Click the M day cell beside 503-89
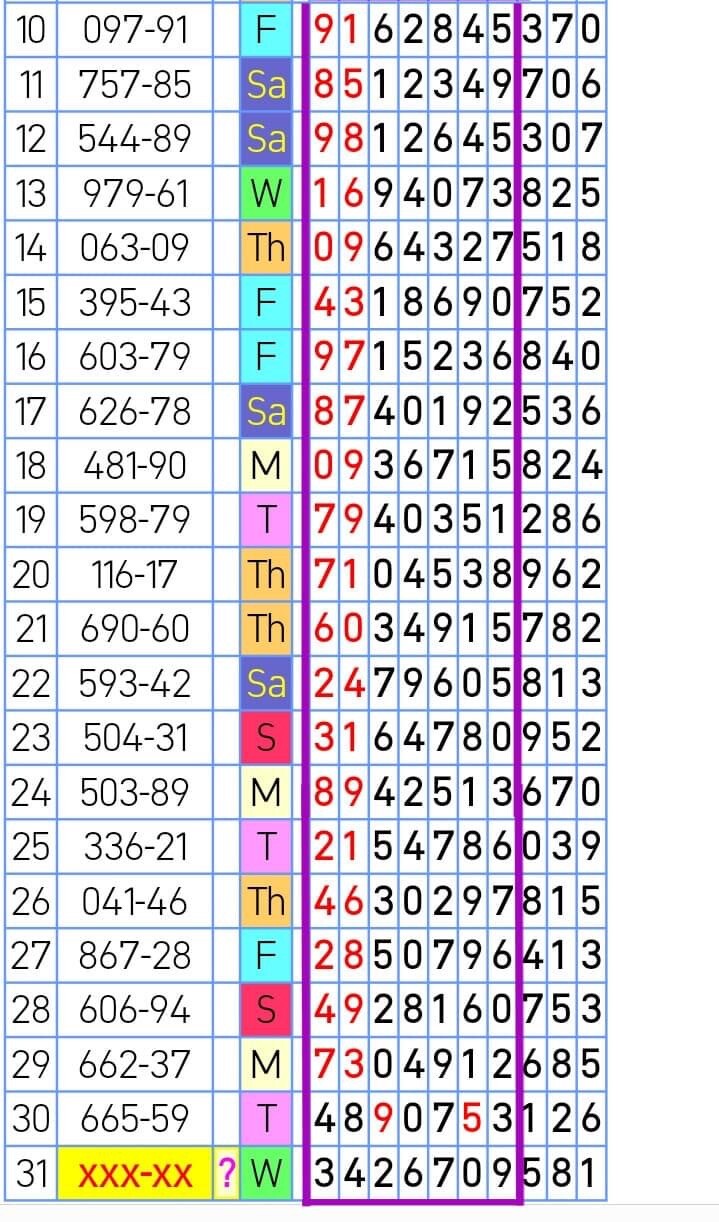Screen dimensions: 719x1222 point(266,791)
